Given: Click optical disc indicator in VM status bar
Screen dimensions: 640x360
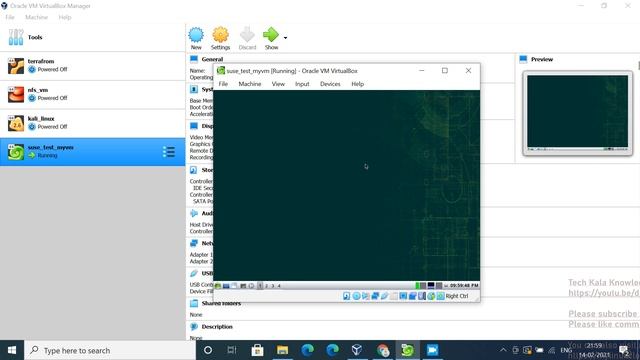Looking at the screenshot, I should (356, 296).
